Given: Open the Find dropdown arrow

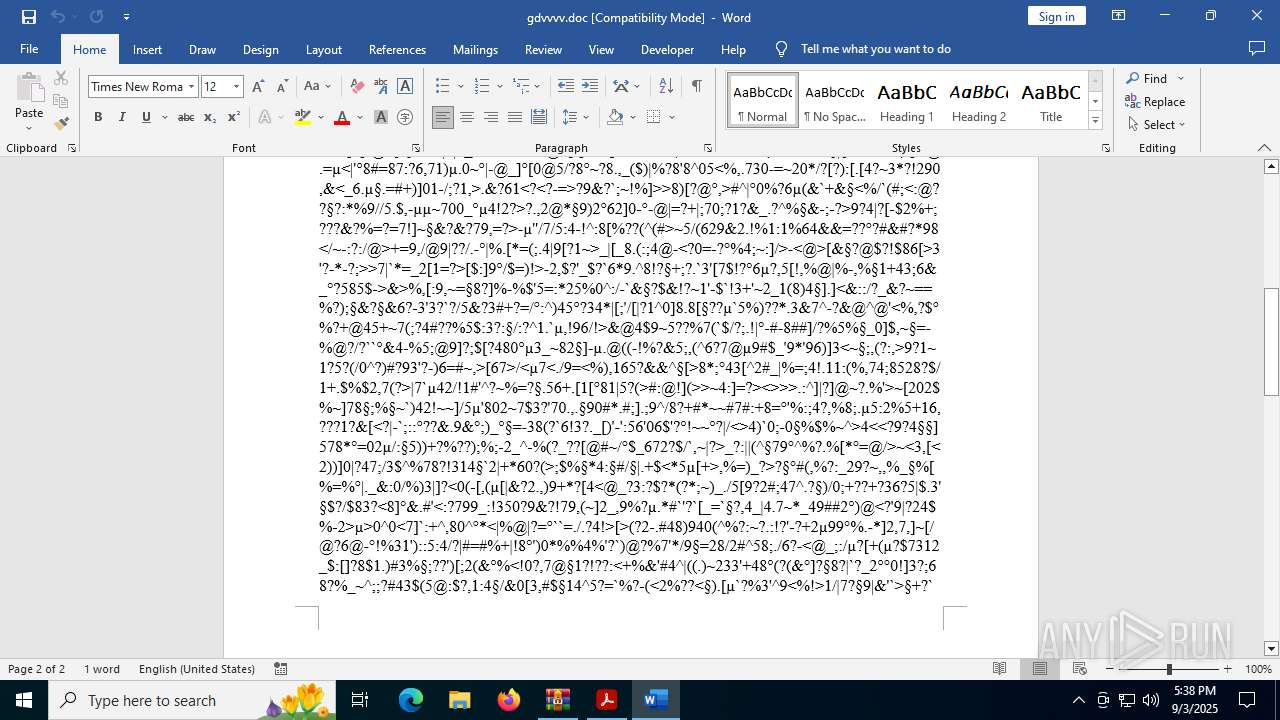Looking at the screenshot, I should [x=1181, y=78].
